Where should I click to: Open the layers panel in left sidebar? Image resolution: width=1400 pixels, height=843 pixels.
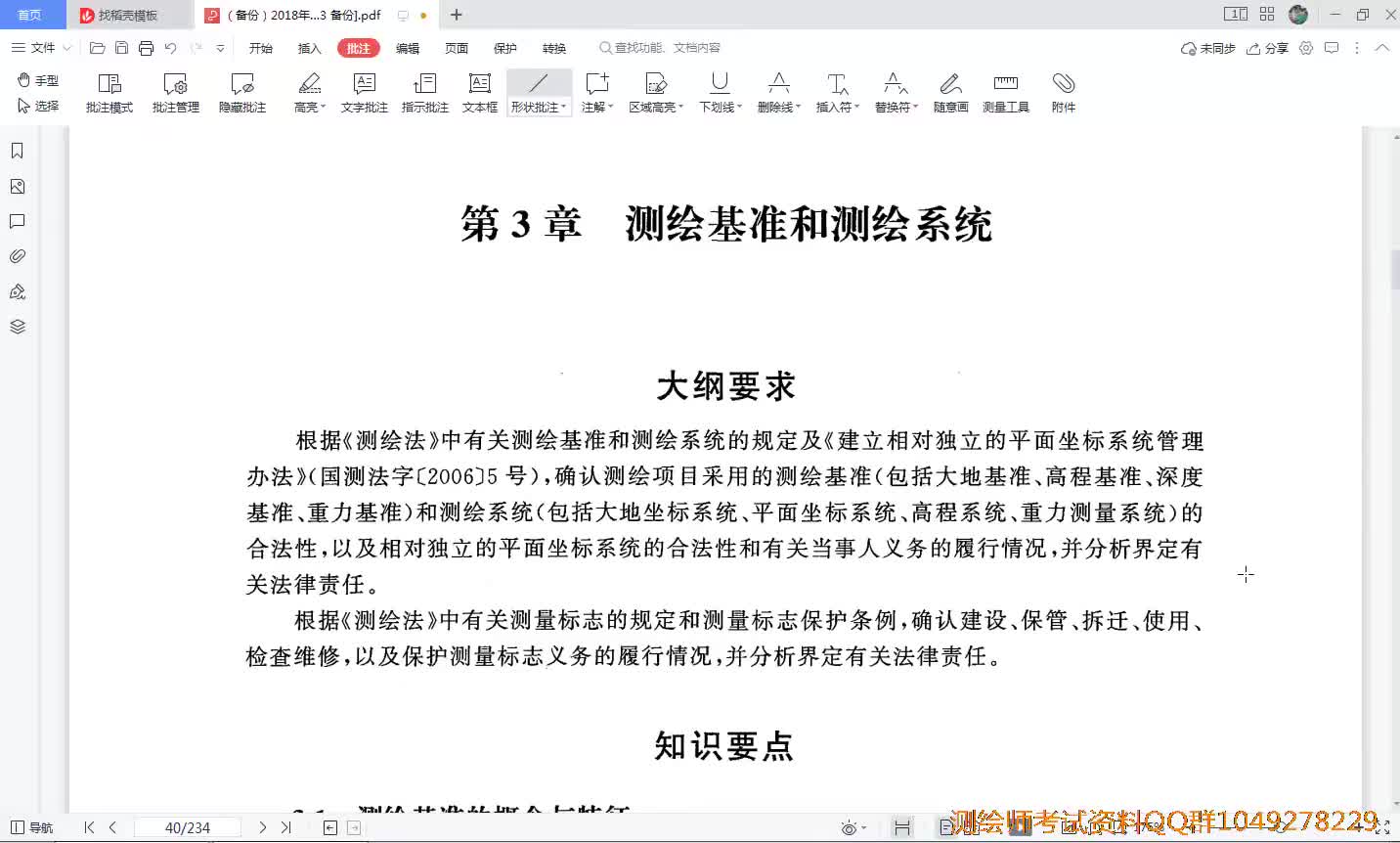pos(18,327)
